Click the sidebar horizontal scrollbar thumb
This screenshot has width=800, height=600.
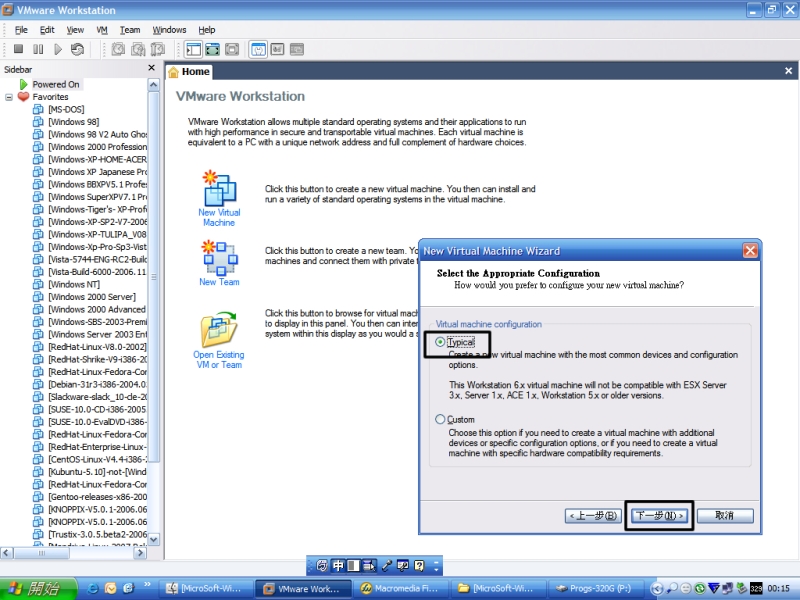pyautogui.click(x=42, y=553)
